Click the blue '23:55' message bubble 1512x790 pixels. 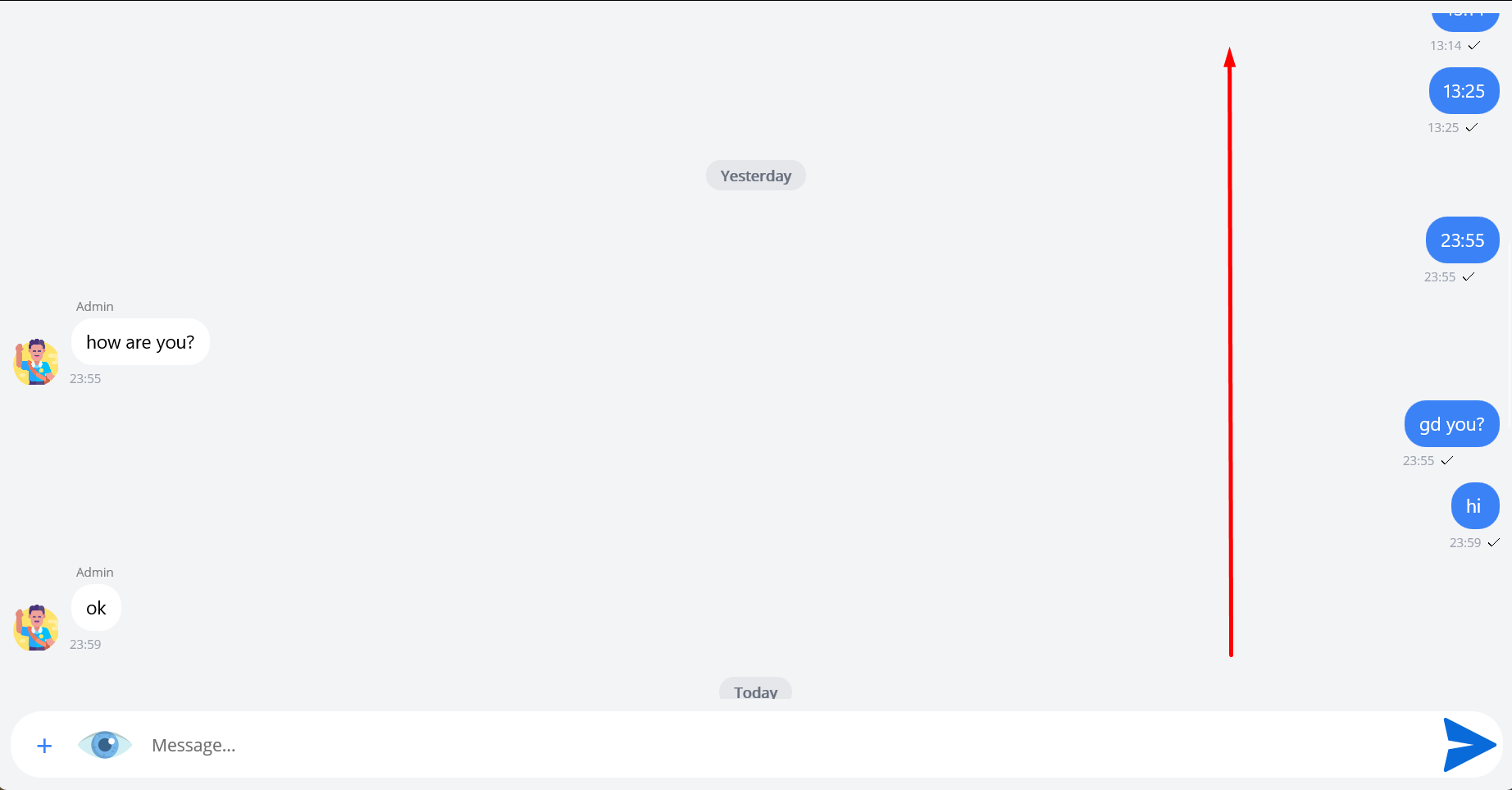pos(1463,240)
